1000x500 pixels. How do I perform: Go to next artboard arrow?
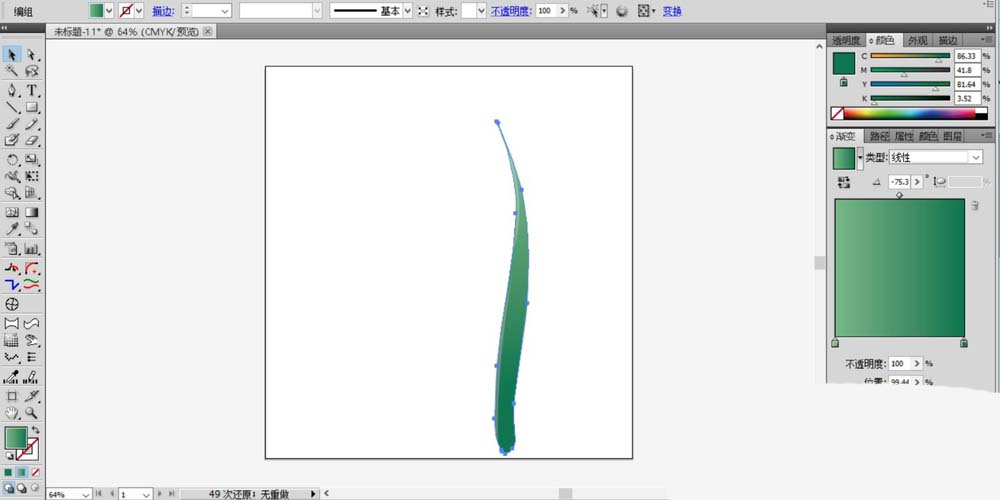(159, 494)
